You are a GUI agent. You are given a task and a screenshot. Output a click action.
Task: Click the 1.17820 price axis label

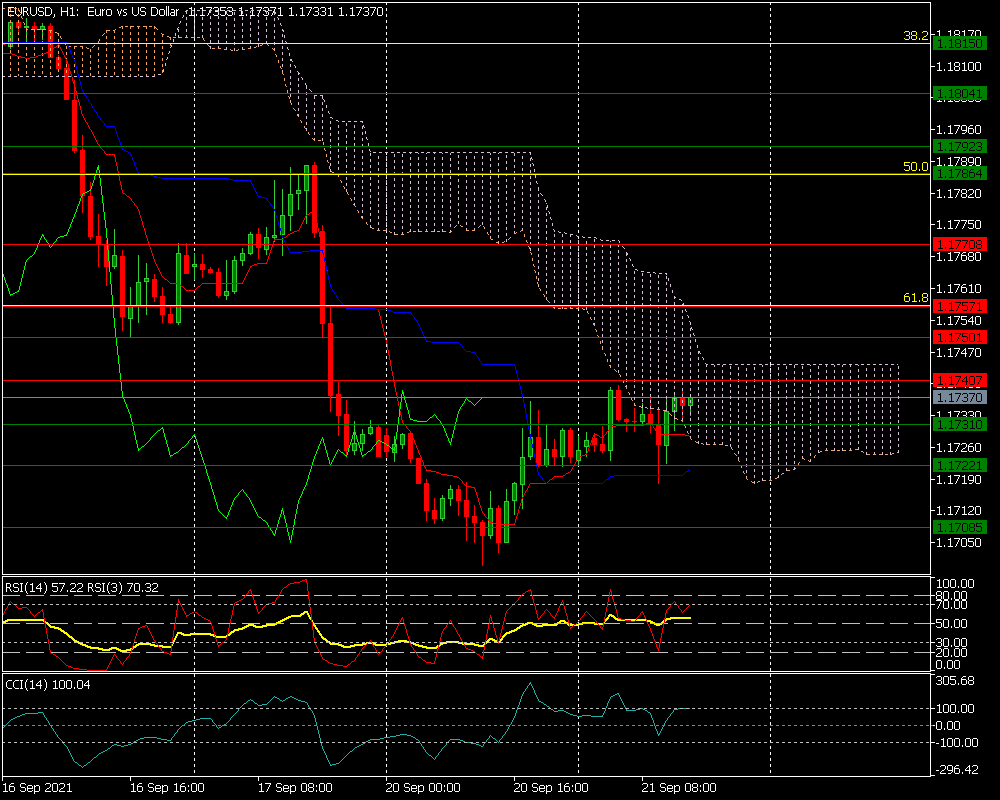coord(959,193)
